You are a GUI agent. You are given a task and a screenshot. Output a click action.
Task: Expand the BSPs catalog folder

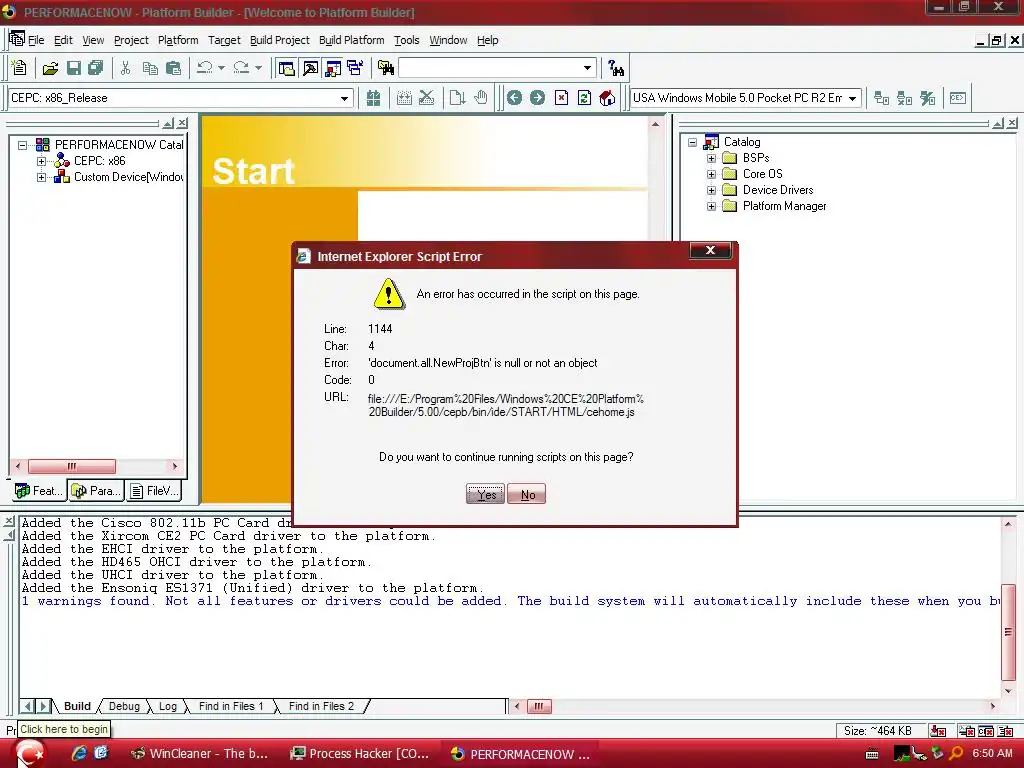coord(711,158)
